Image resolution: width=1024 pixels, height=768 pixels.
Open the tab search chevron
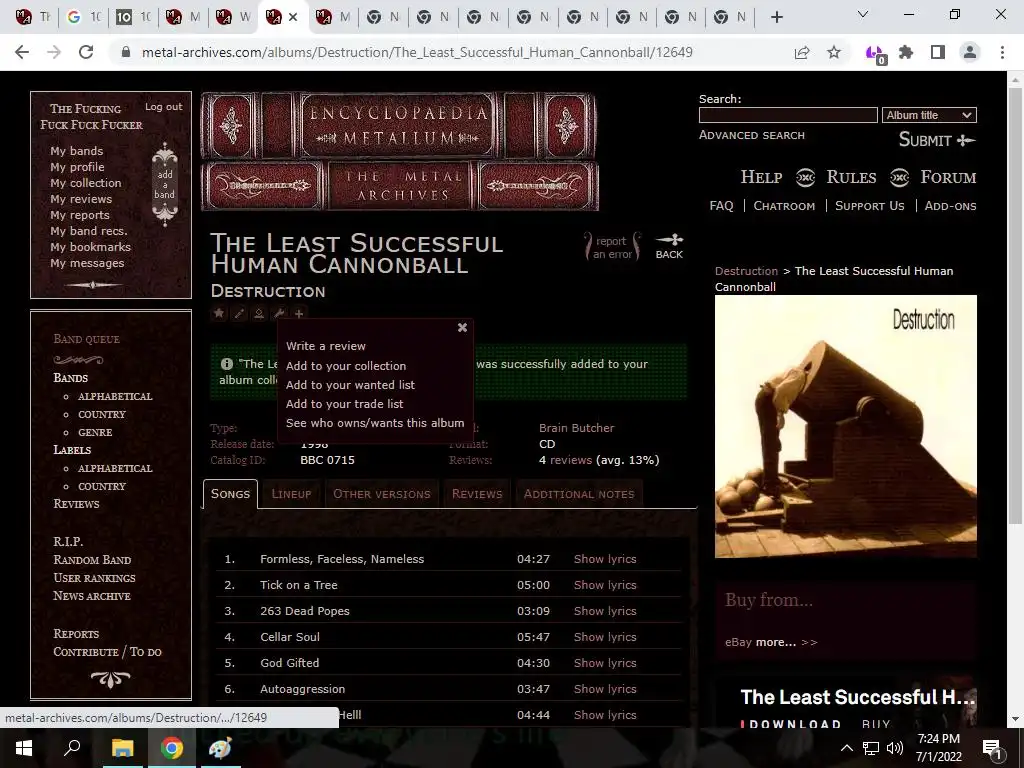coord(863,14)
